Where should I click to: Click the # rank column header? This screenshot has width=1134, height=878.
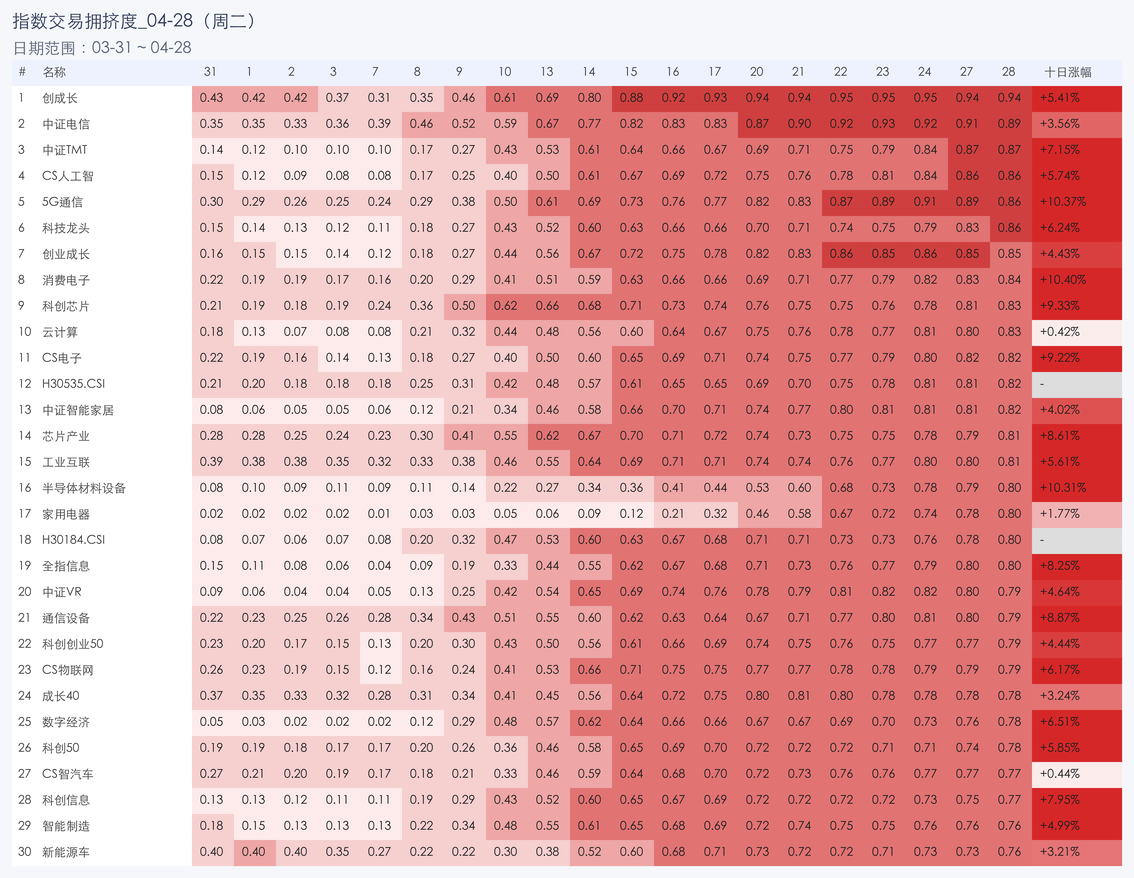point(22,72)
